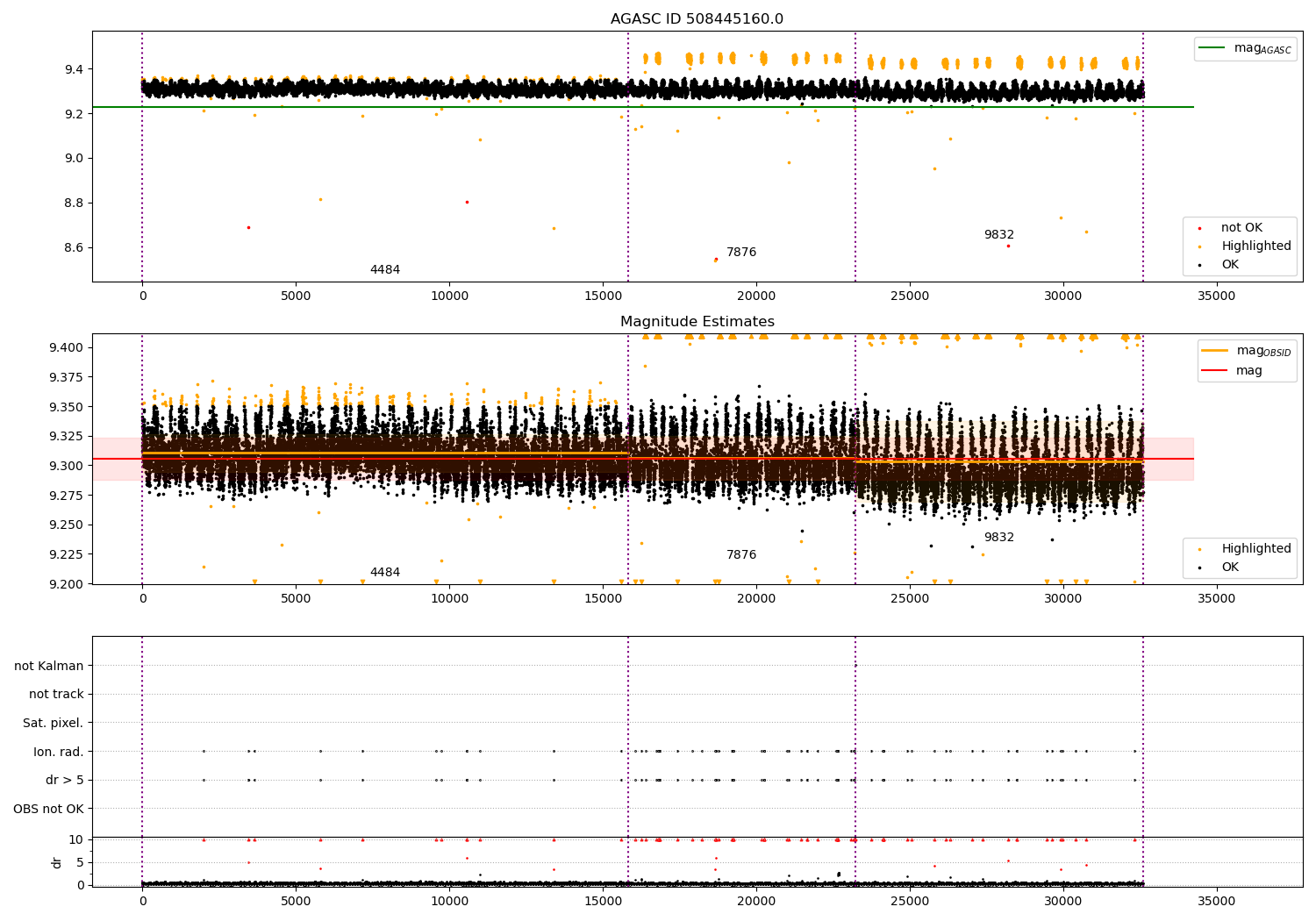The width and height of the screenshot is (1316, 921).
Task: Click the 15000 x-axis tick of the middle plot
Action: (x=603, y=599)
